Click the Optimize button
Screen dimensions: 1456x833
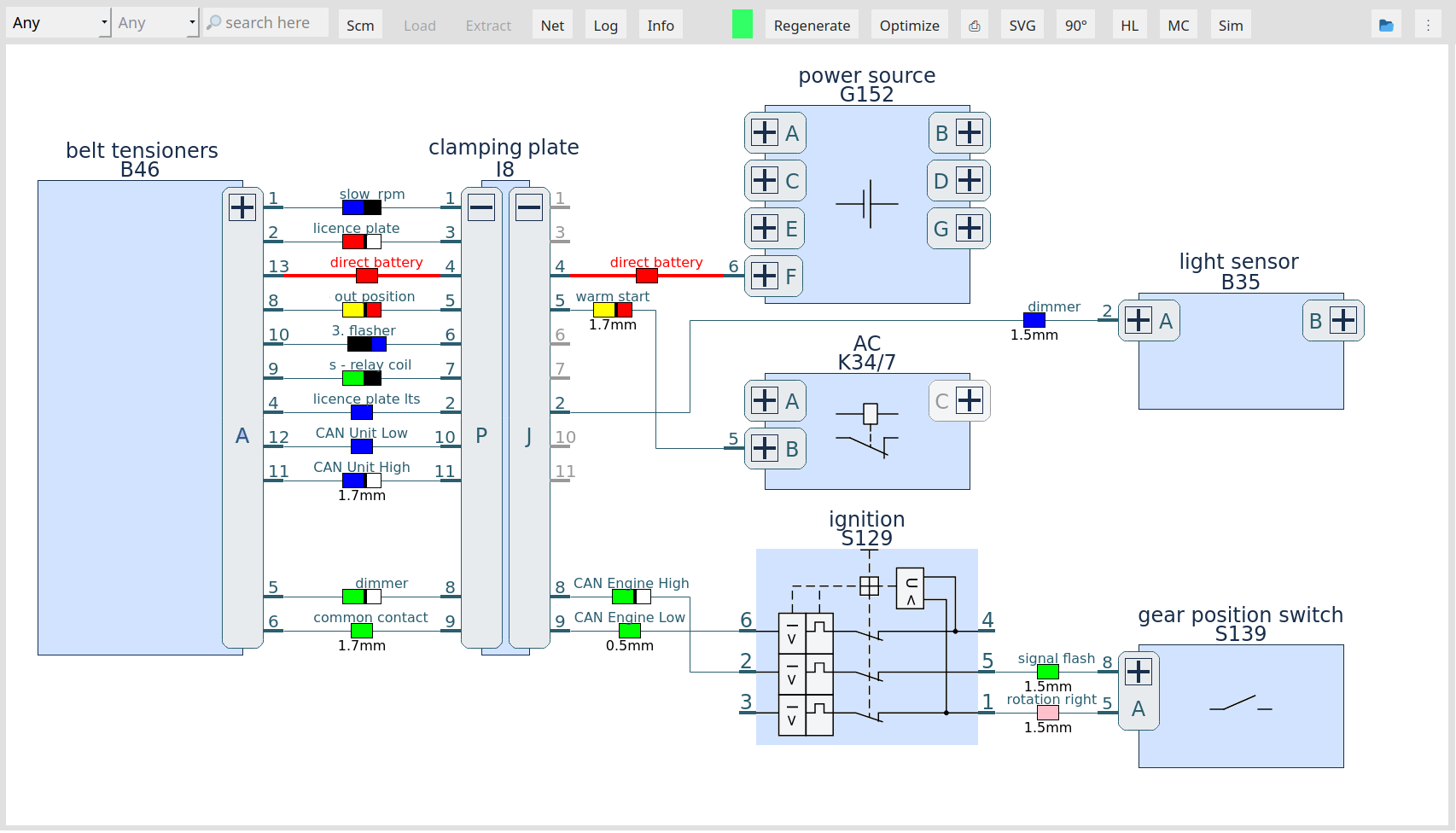(909, 26)
